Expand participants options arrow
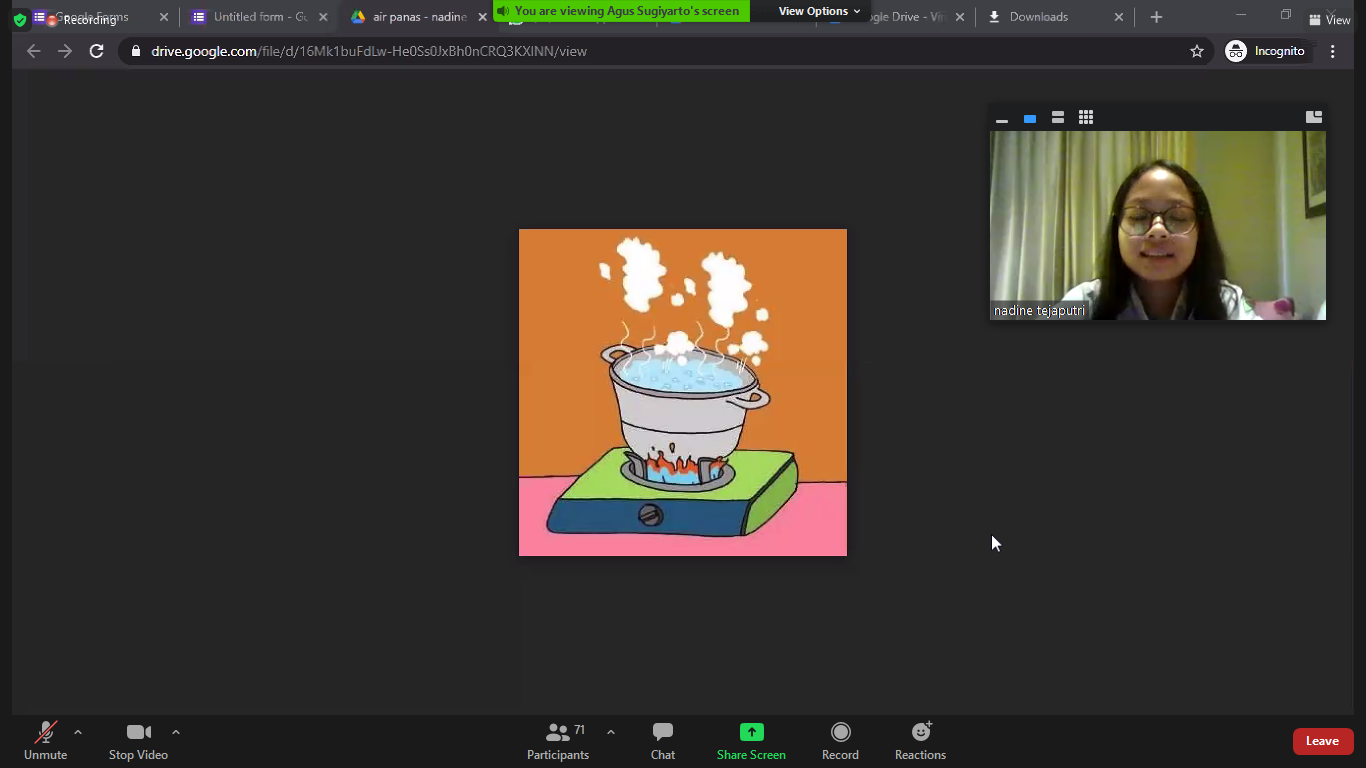Image resolution: width=1366 pixels, height=768 pixels. [x=611, y=732]
